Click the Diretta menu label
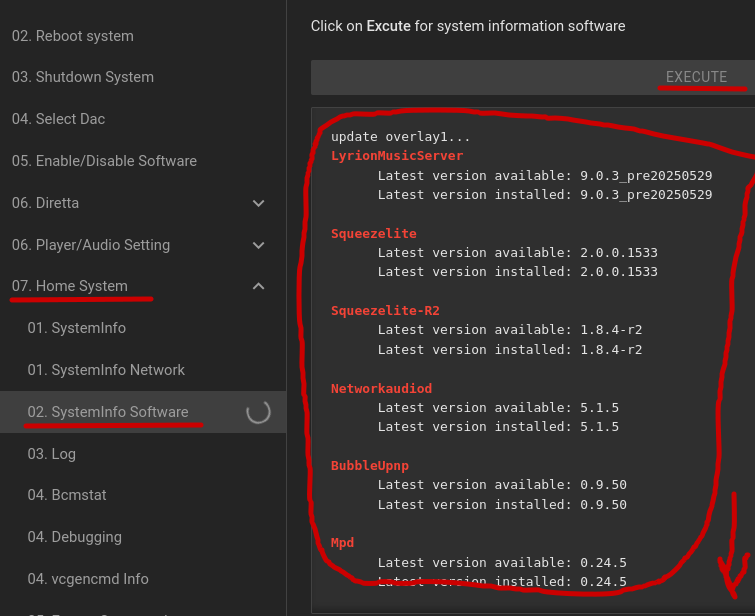This screenshot has width=755, height=616. click(45, 203)
